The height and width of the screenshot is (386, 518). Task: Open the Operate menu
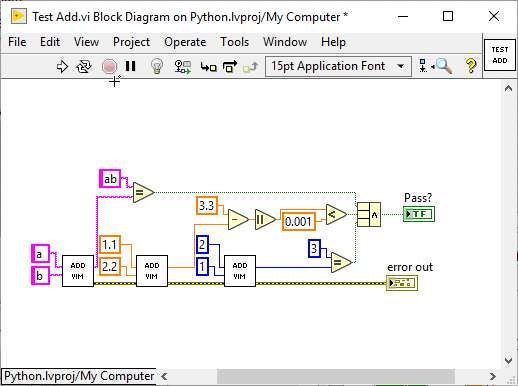185,42
